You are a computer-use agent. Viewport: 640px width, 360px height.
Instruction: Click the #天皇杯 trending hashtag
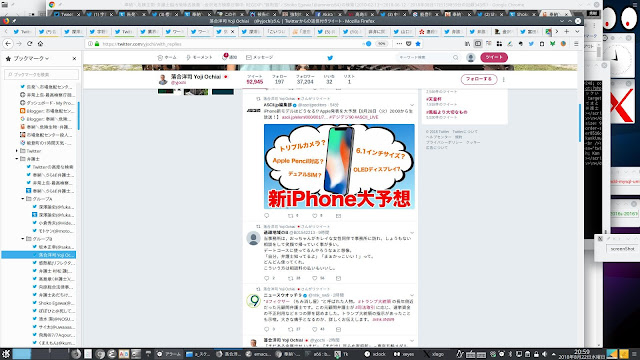[433, 99]
